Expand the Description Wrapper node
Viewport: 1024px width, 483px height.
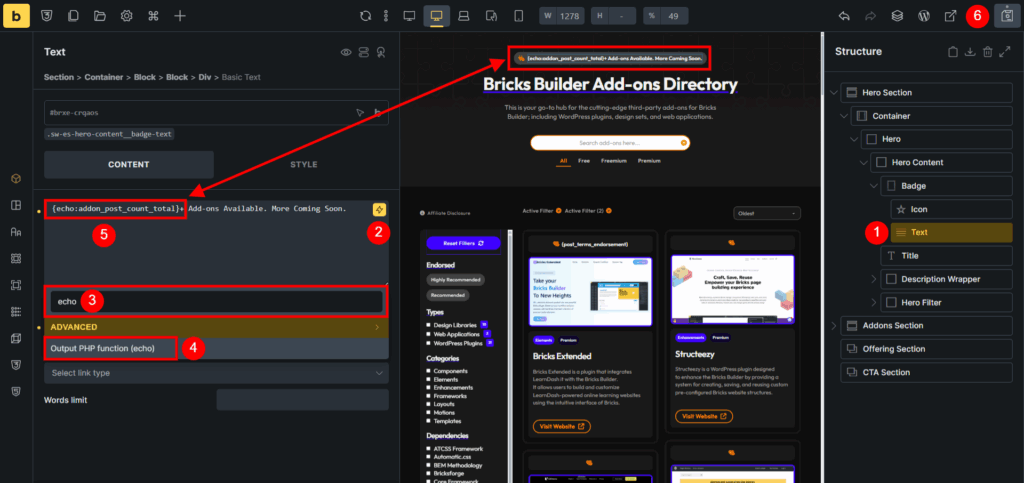tap(874, 279)
